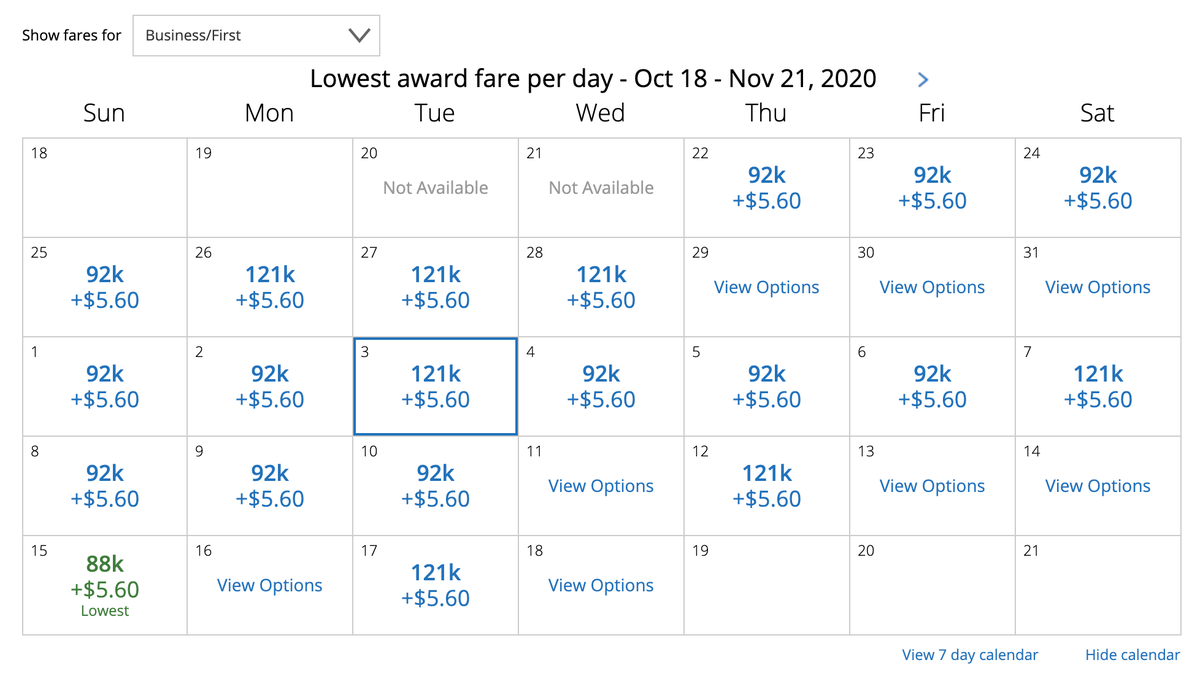Click the next month chevron arrow
1200x676 pixels.
point(922,79)
